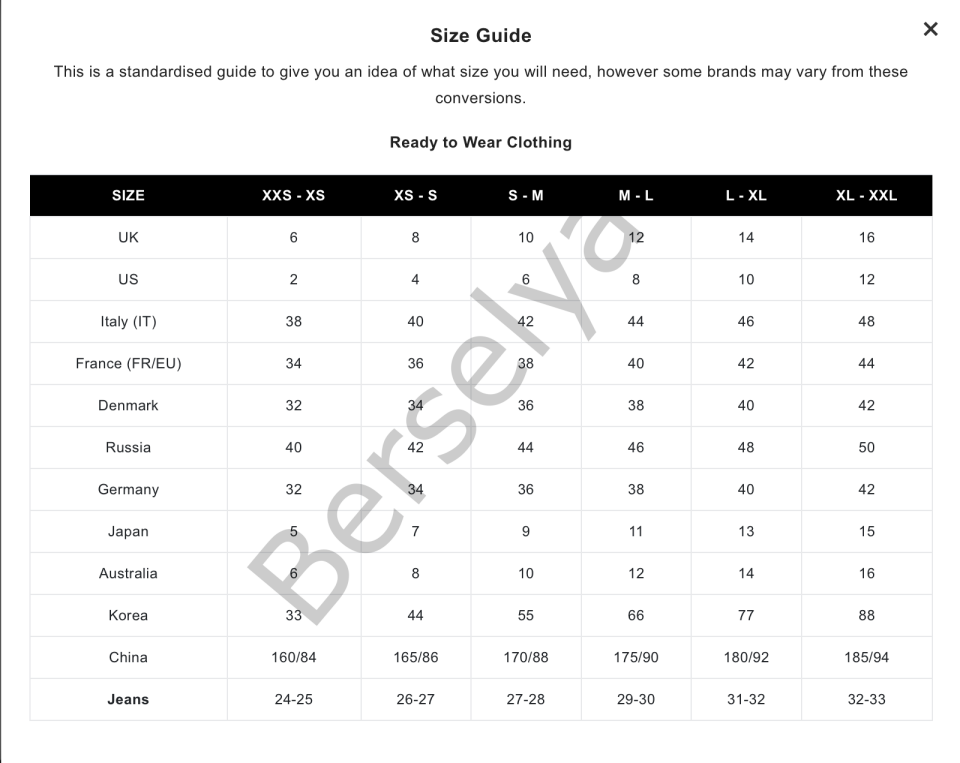
Task: Select the Jeans 29-30 size cell
Action: [x=636, y=700]
